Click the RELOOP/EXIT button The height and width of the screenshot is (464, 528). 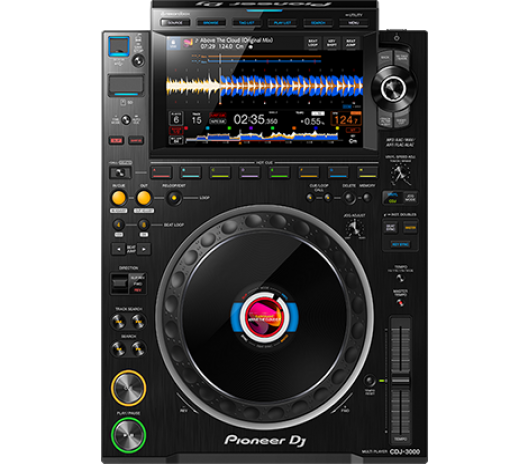pyautogui.click(x=174, y=198)
